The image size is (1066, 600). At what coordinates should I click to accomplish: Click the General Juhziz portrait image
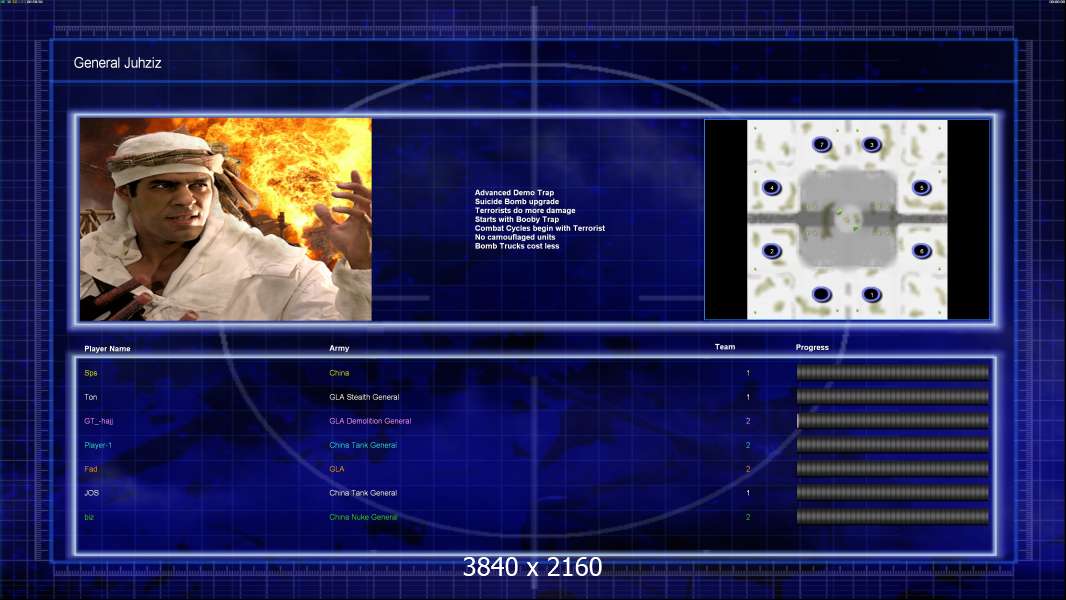point(226,219)
